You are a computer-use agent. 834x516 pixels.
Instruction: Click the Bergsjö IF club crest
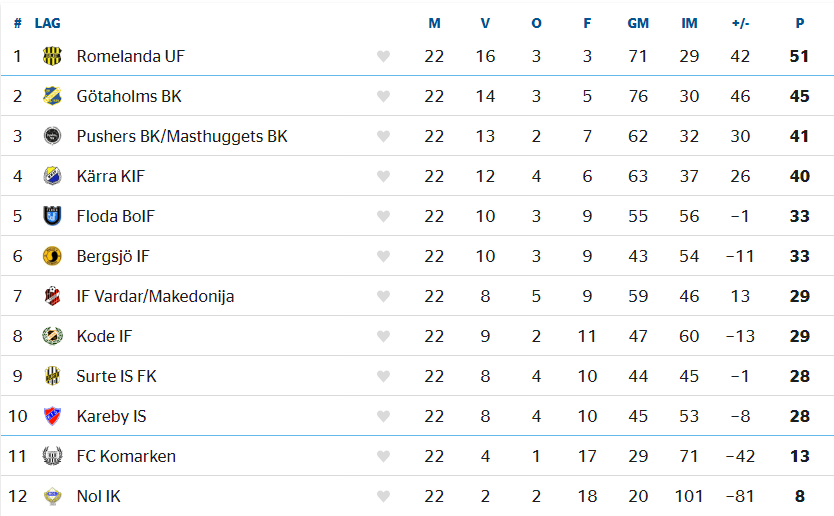52,256
